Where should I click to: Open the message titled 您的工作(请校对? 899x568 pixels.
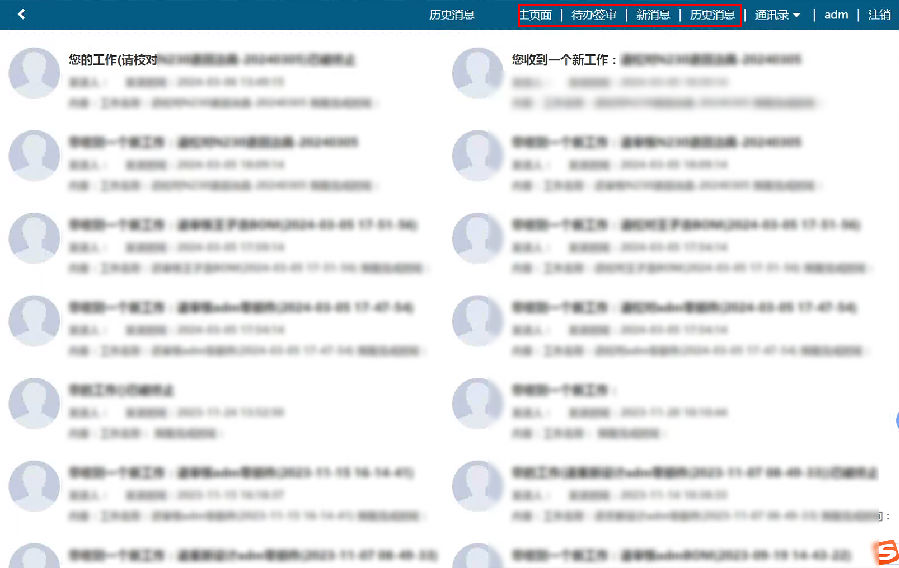point(212,60)
